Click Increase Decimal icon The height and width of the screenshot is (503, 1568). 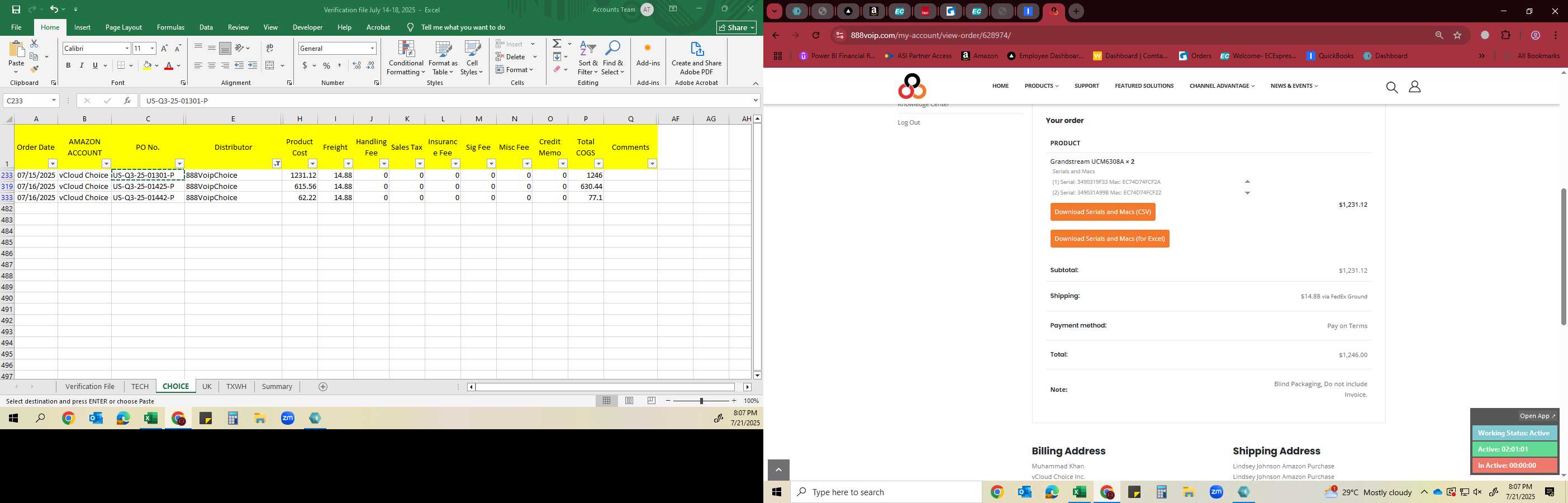[357, 66]
